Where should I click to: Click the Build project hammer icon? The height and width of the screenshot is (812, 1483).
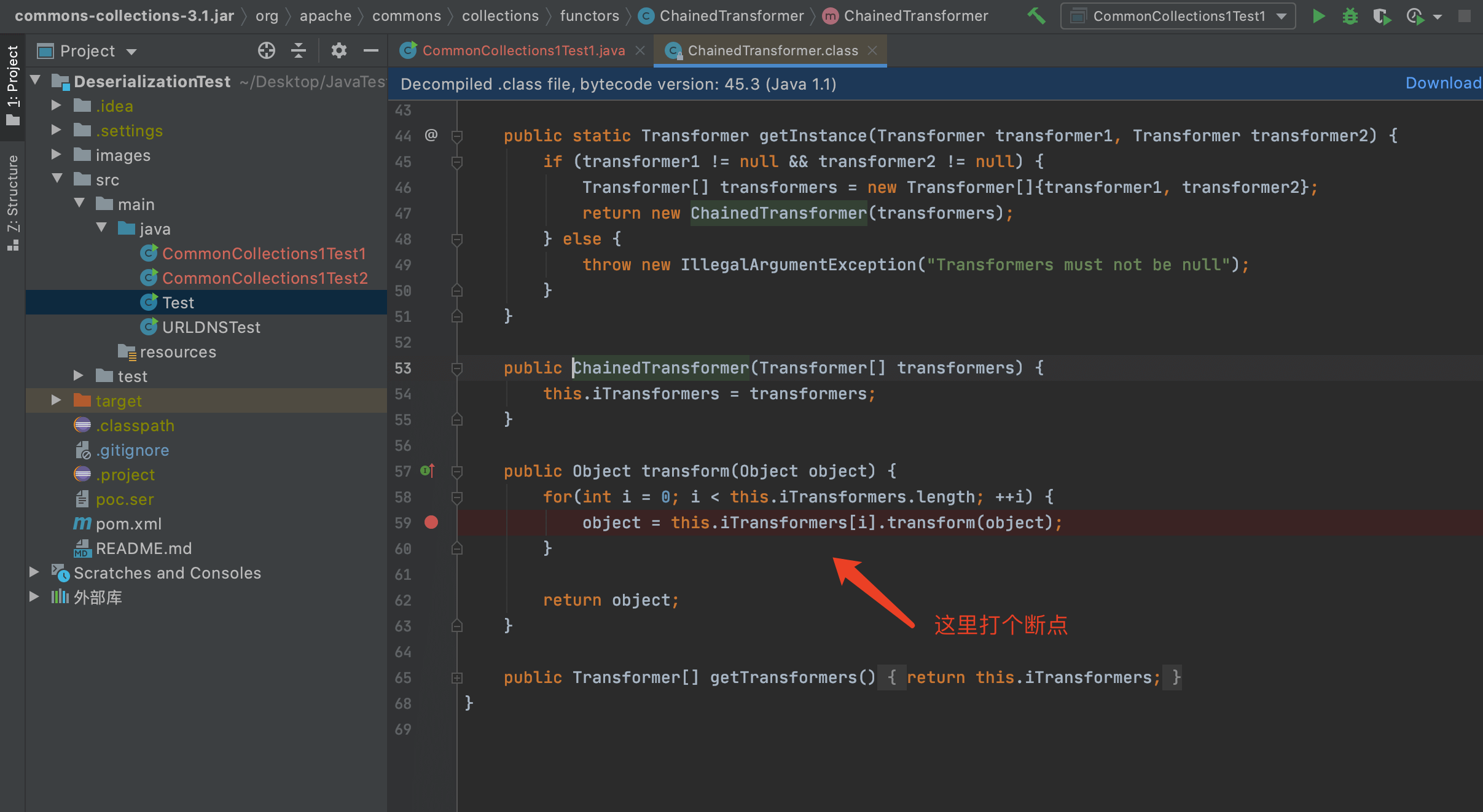[1036, 16]
